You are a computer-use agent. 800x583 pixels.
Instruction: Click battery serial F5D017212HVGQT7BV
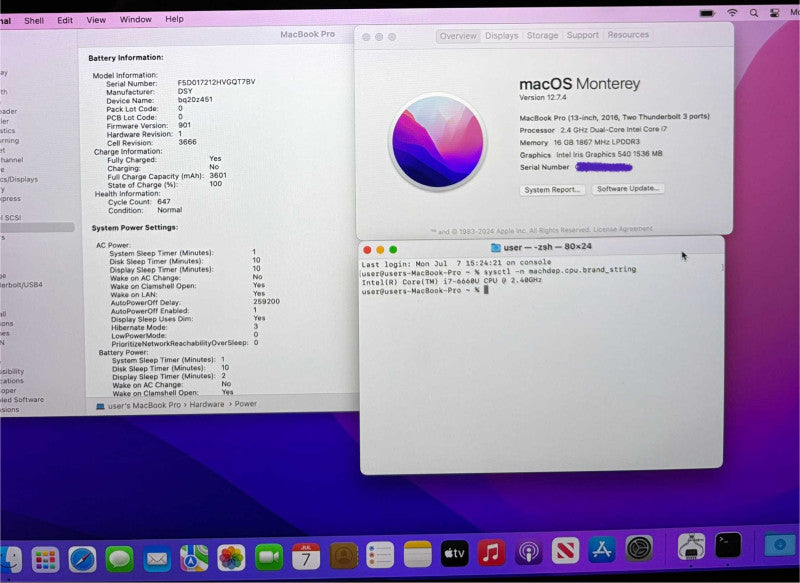point(216,82)
